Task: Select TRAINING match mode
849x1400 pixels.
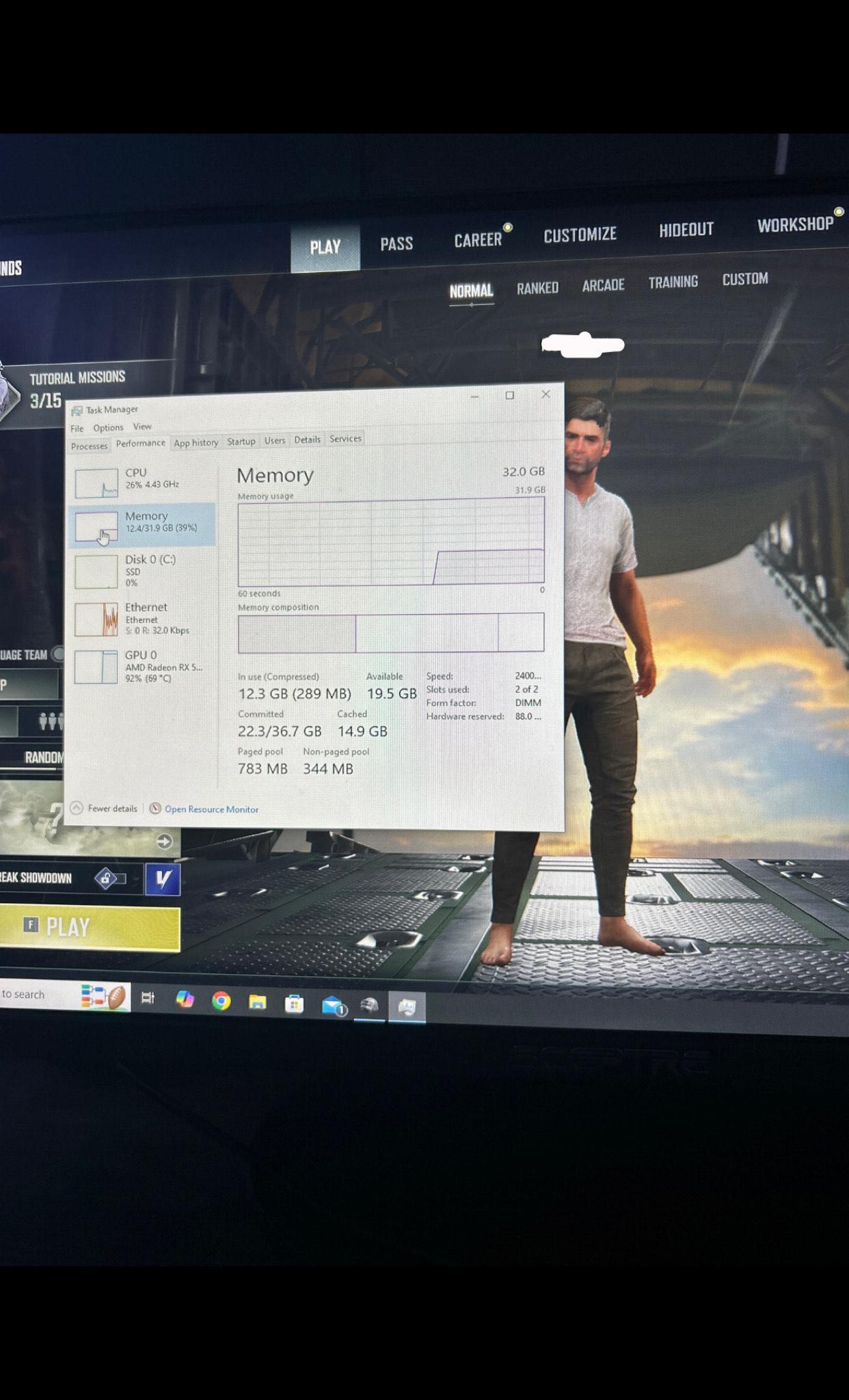Action: [673, 282]
